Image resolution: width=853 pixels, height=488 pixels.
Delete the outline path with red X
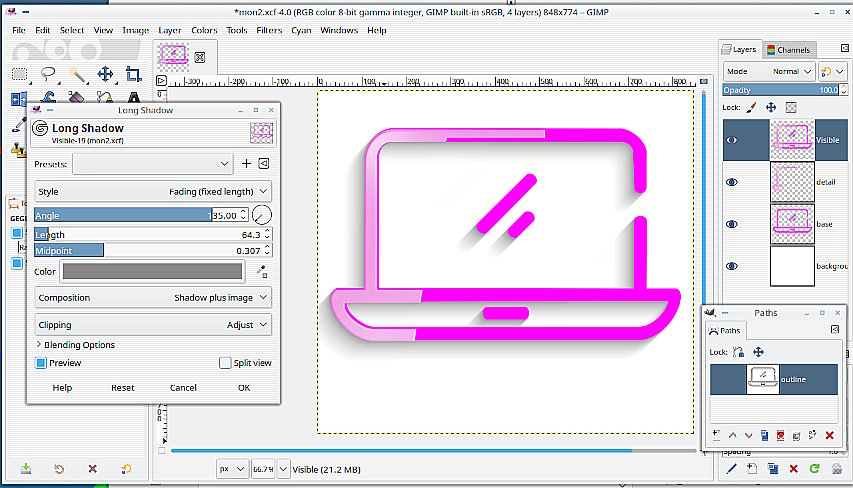pos(830,435)
